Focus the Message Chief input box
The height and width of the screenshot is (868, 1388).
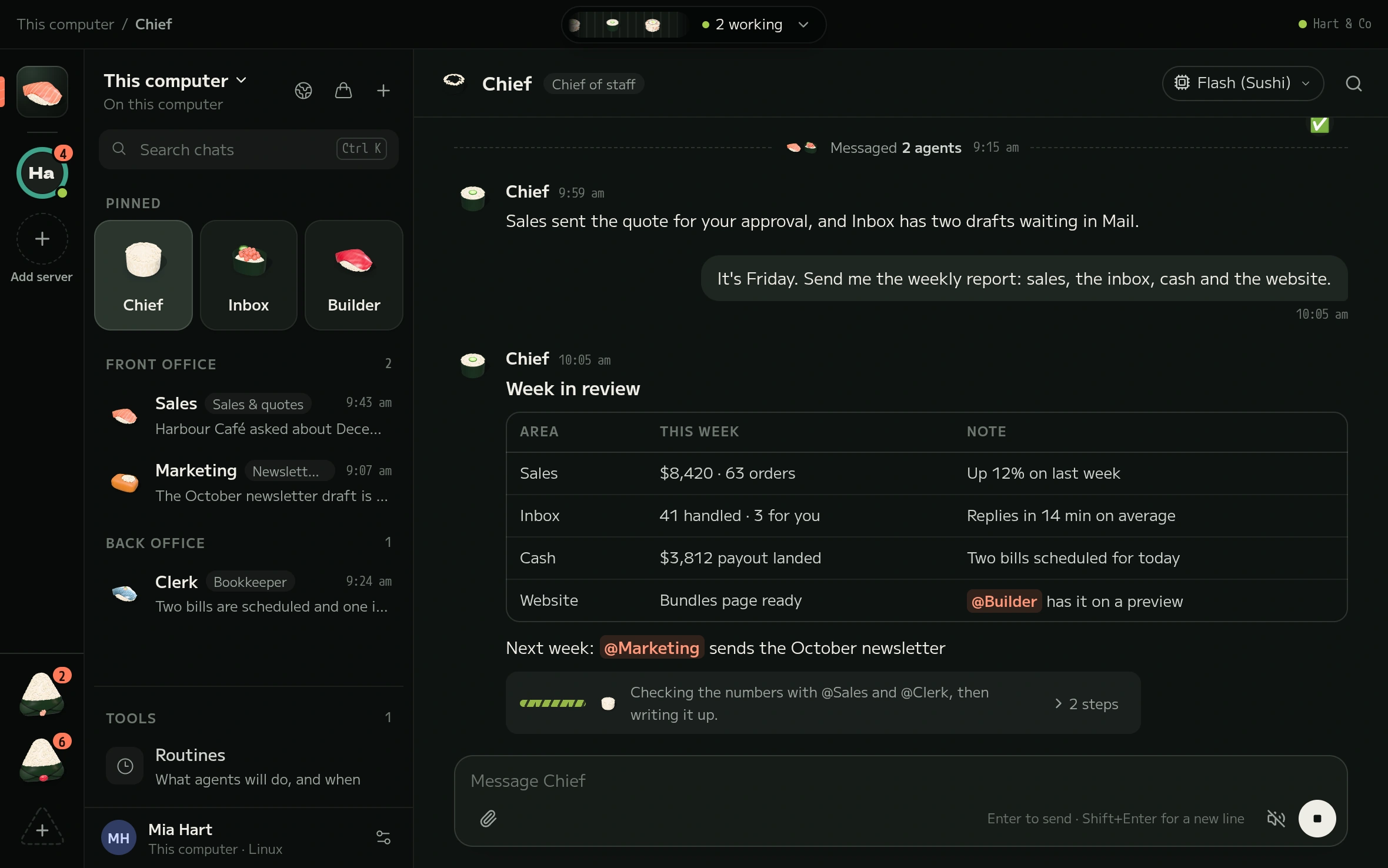point(900,781)
